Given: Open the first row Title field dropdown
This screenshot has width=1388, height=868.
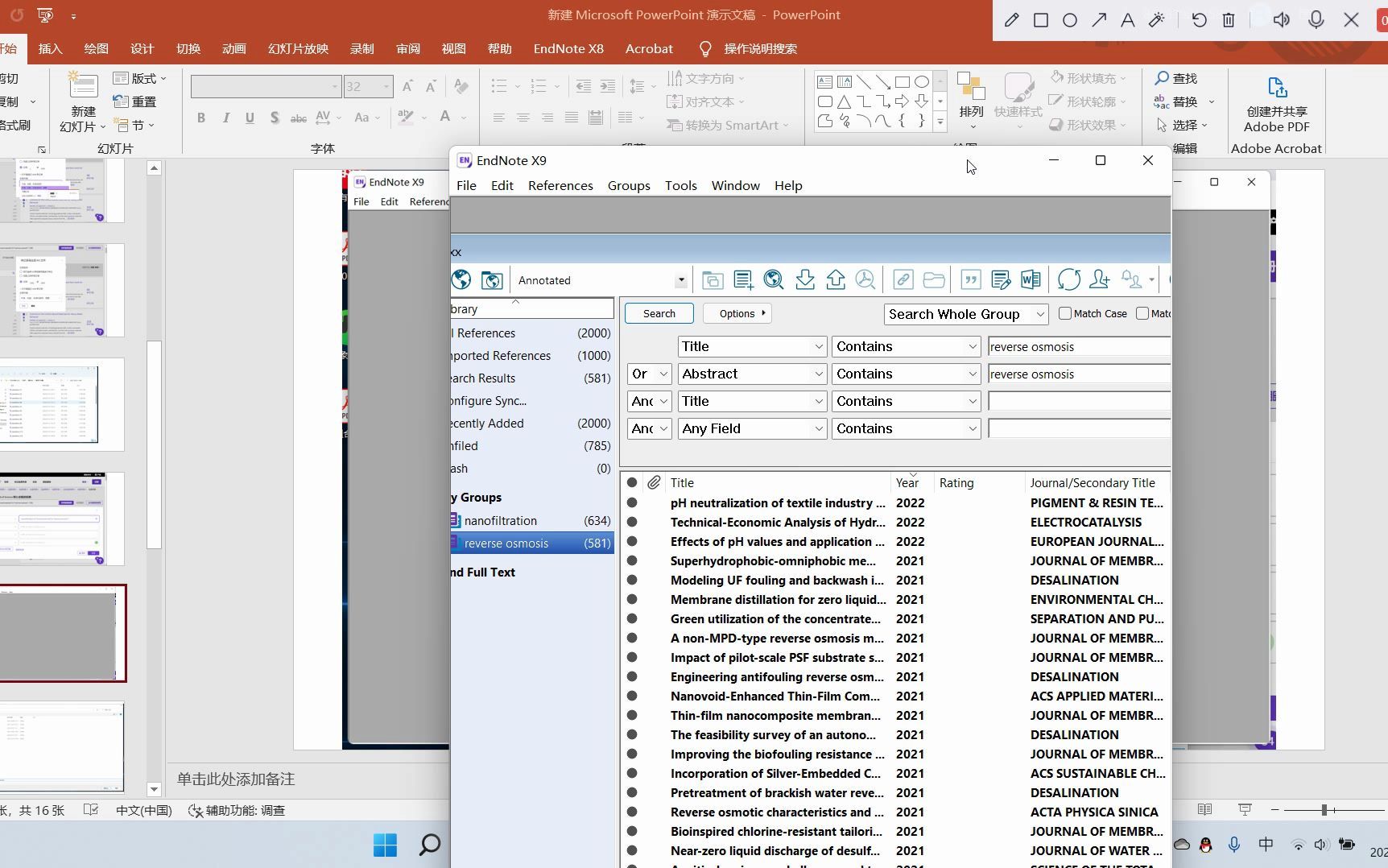Looking at the screenshot, I should [819, 346].
